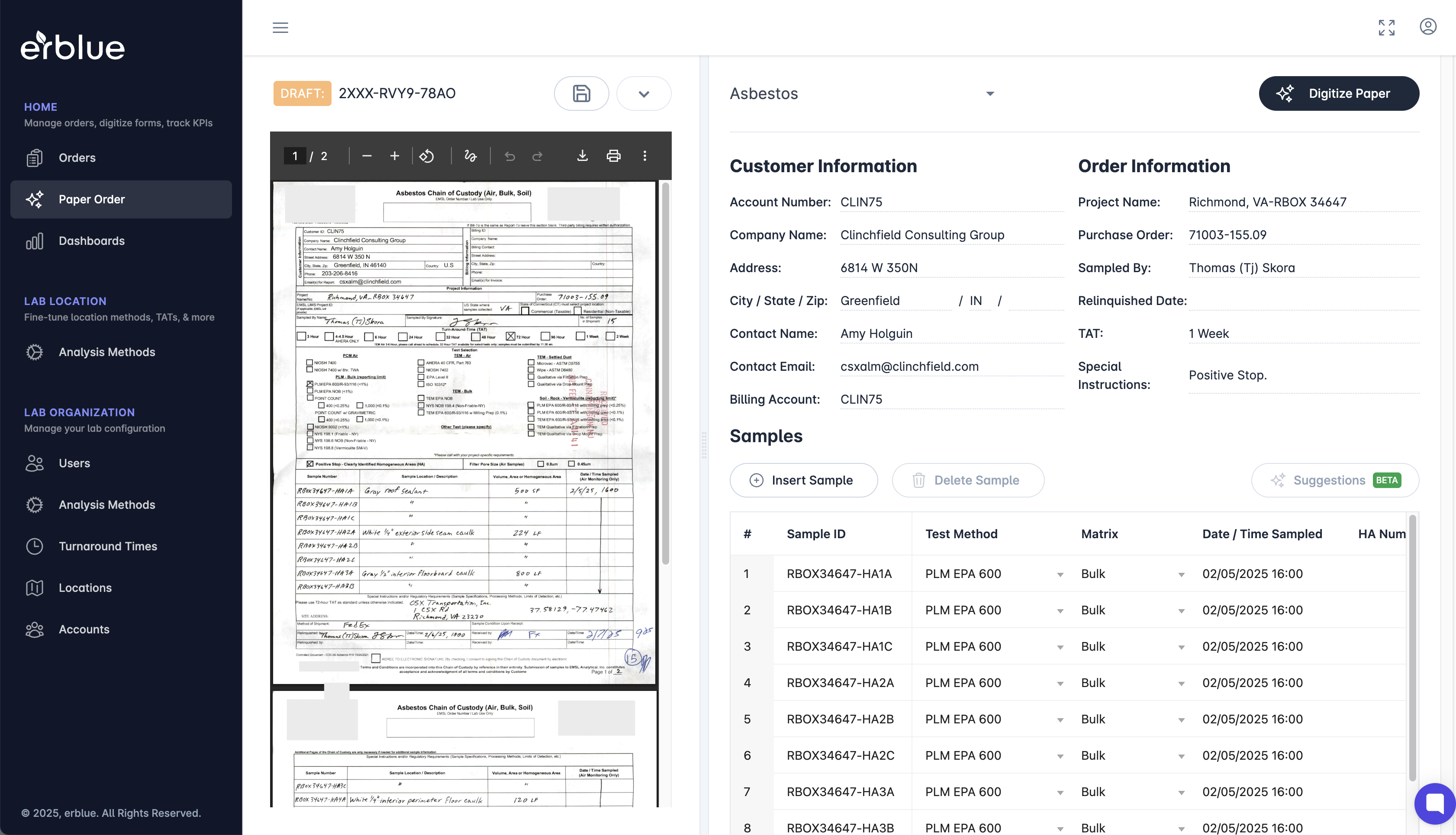Rotate the PDF document view
Screen dimensions: 1456x835
[x=427, y=156]
